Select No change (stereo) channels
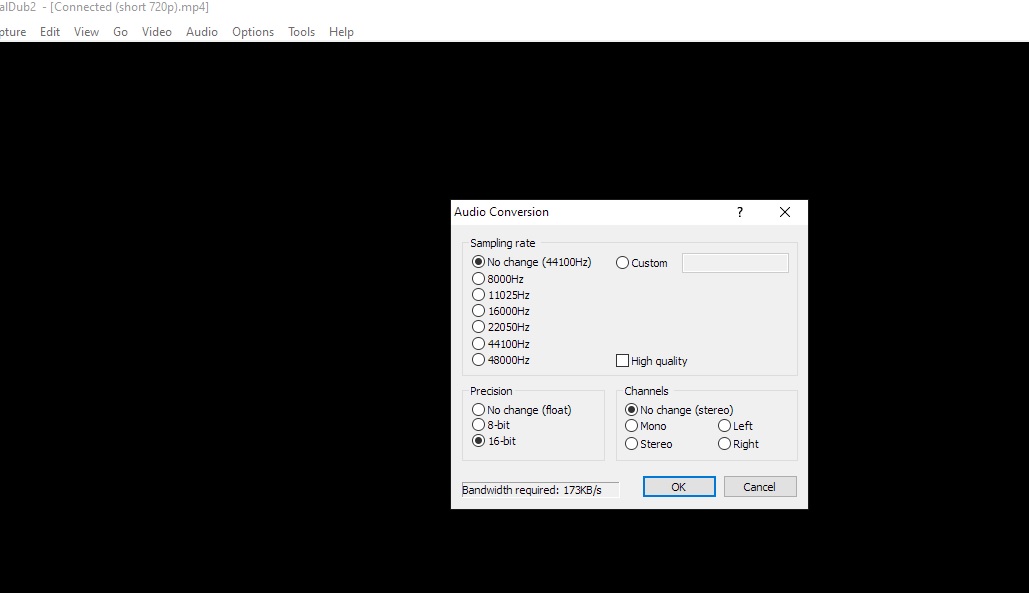 pos(679,410)
